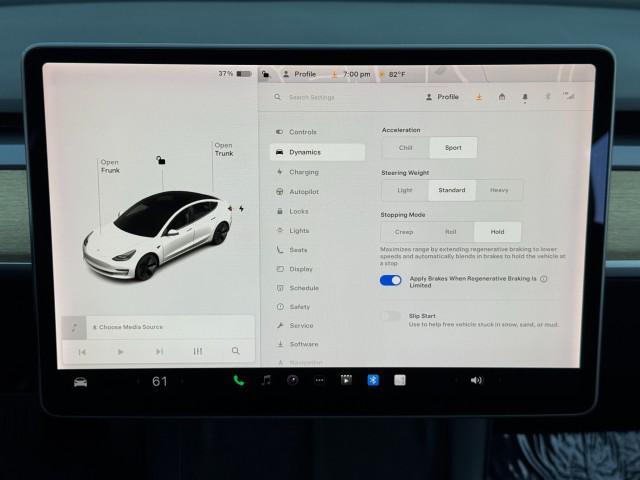Viewport: 640px width, 480px height.
Task: Search the media source using magnifier icon
Action: point(235,351)
